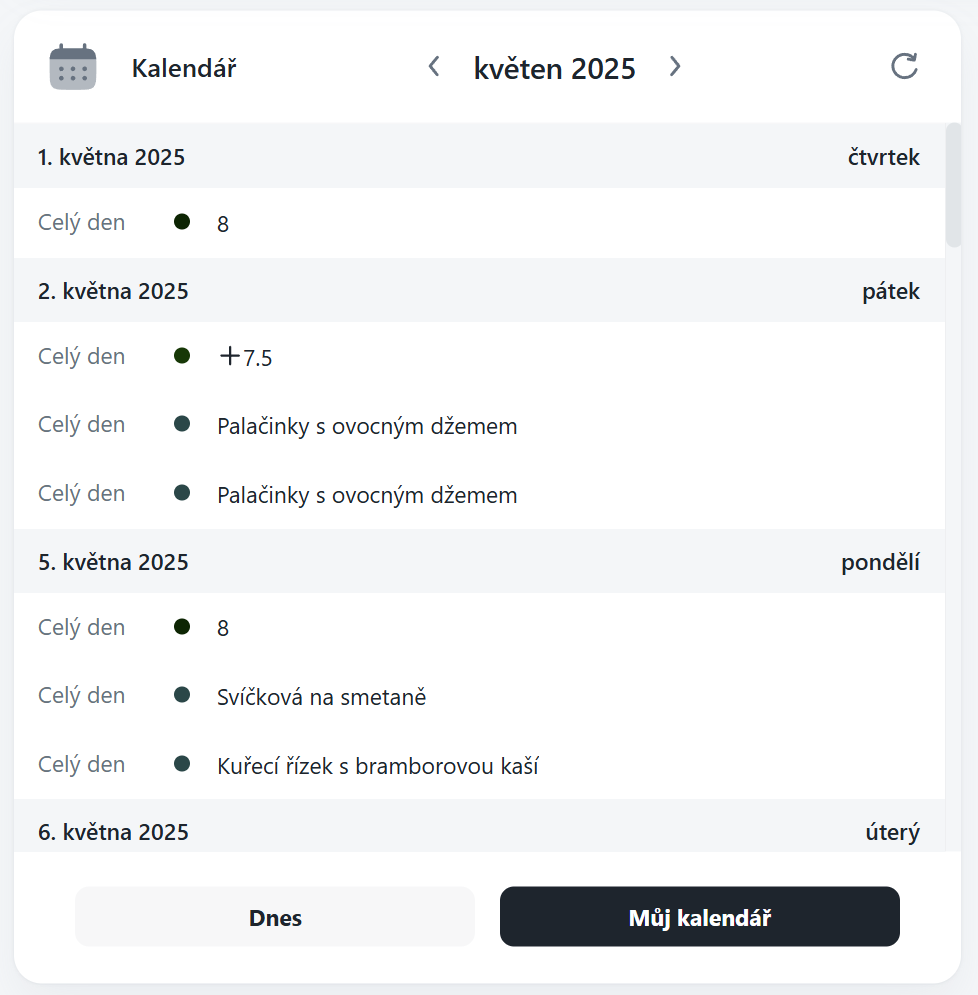Click the květen 2025 month title

554,68
